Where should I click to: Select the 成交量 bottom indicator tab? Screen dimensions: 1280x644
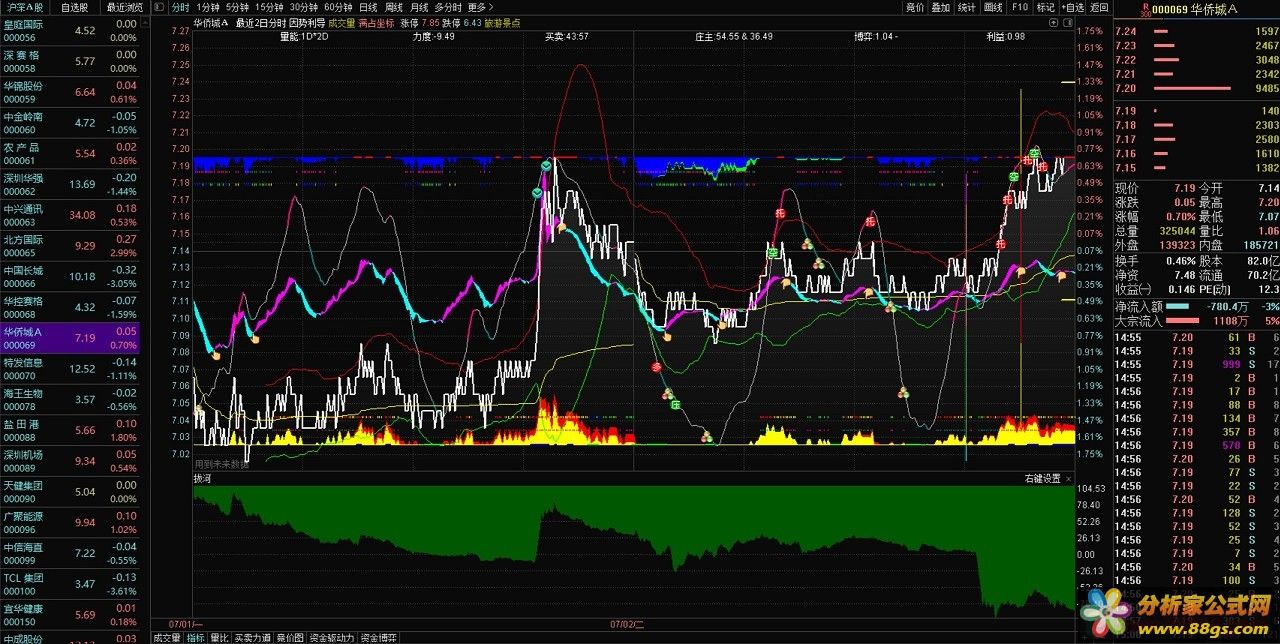point(166,637)
